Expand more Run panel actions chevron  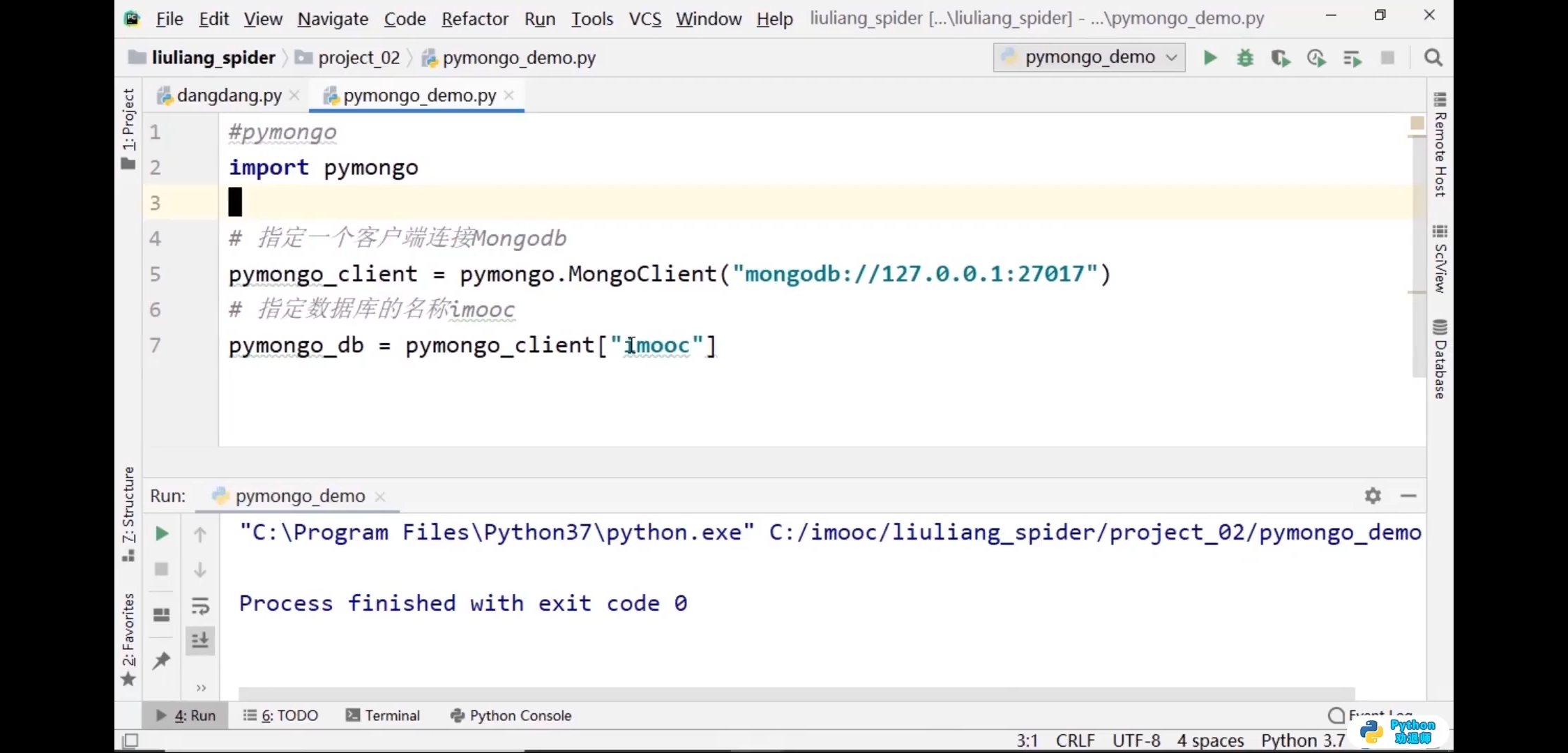click(201, 688)
